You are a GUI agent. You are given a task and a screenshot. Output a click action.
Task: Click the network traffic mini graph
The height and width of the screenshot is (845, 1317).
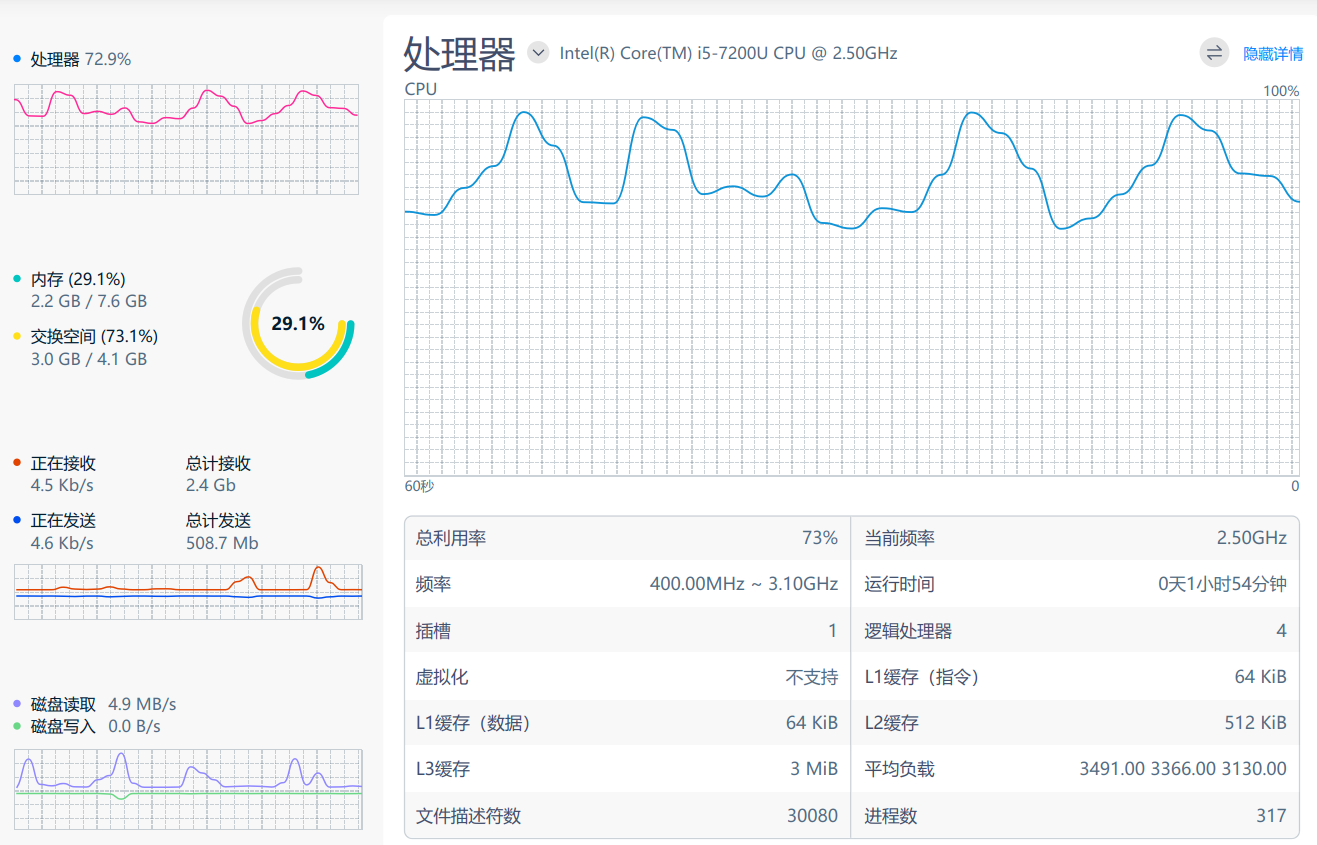187,590
